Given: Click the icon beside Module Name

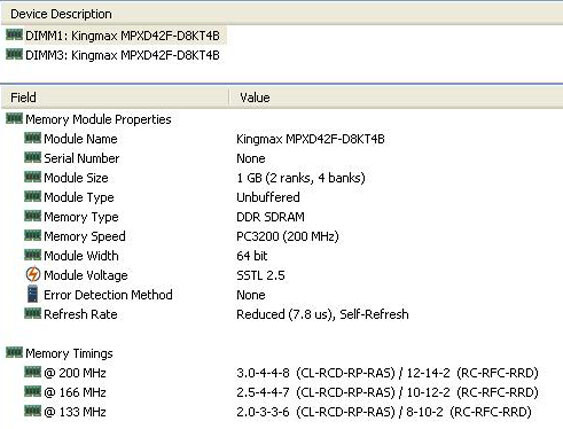Looking at the screenshot, I should pyautogui.click(x=33, y=138).
